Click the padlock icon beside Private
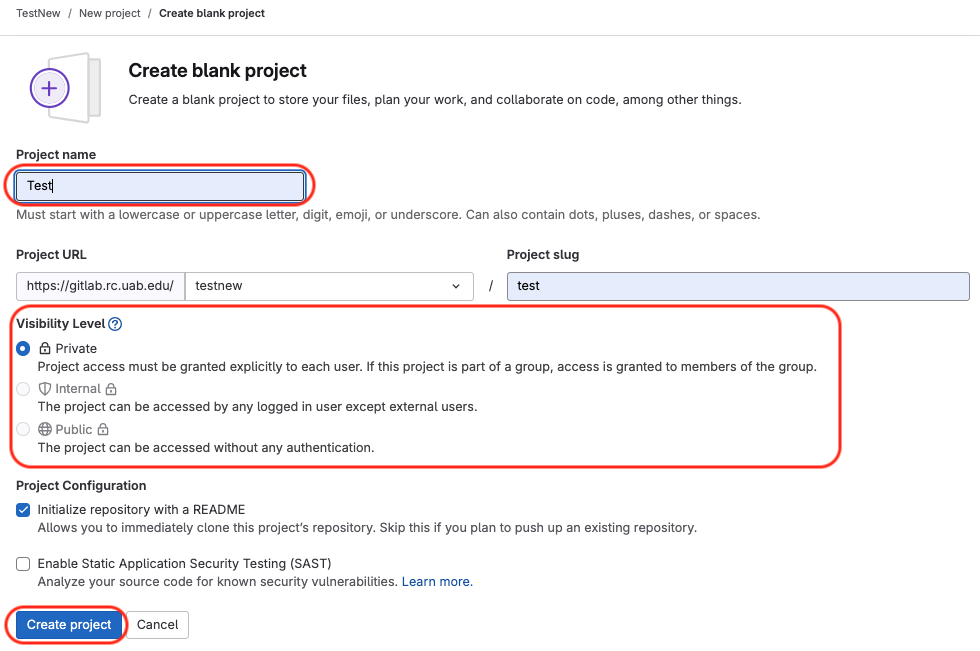Screen dimensions: 980x651 click(x=45, y=349)
